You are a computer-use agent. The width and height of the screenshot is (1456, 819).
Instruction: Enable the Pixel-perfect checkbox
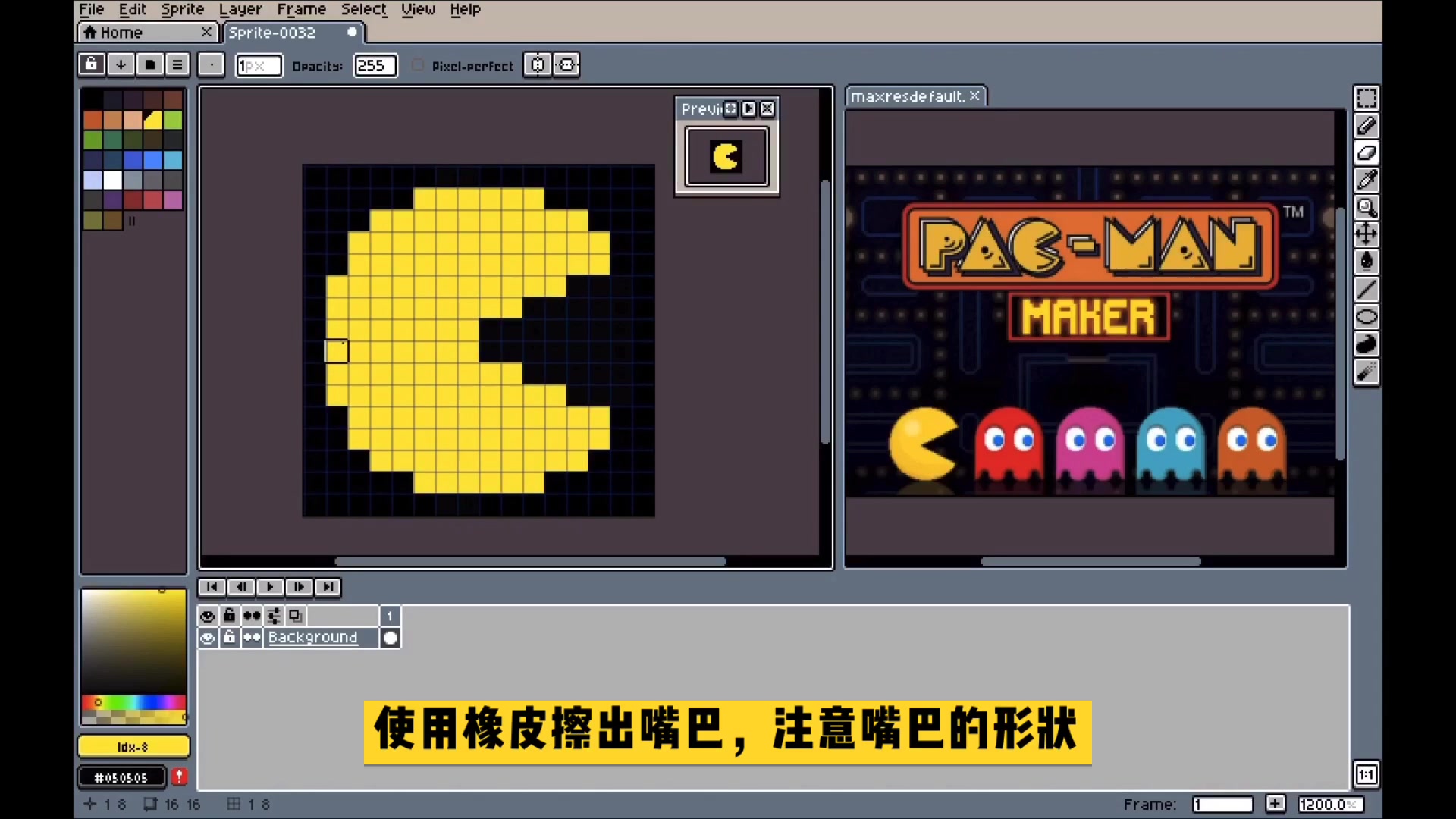coord(417,65)
